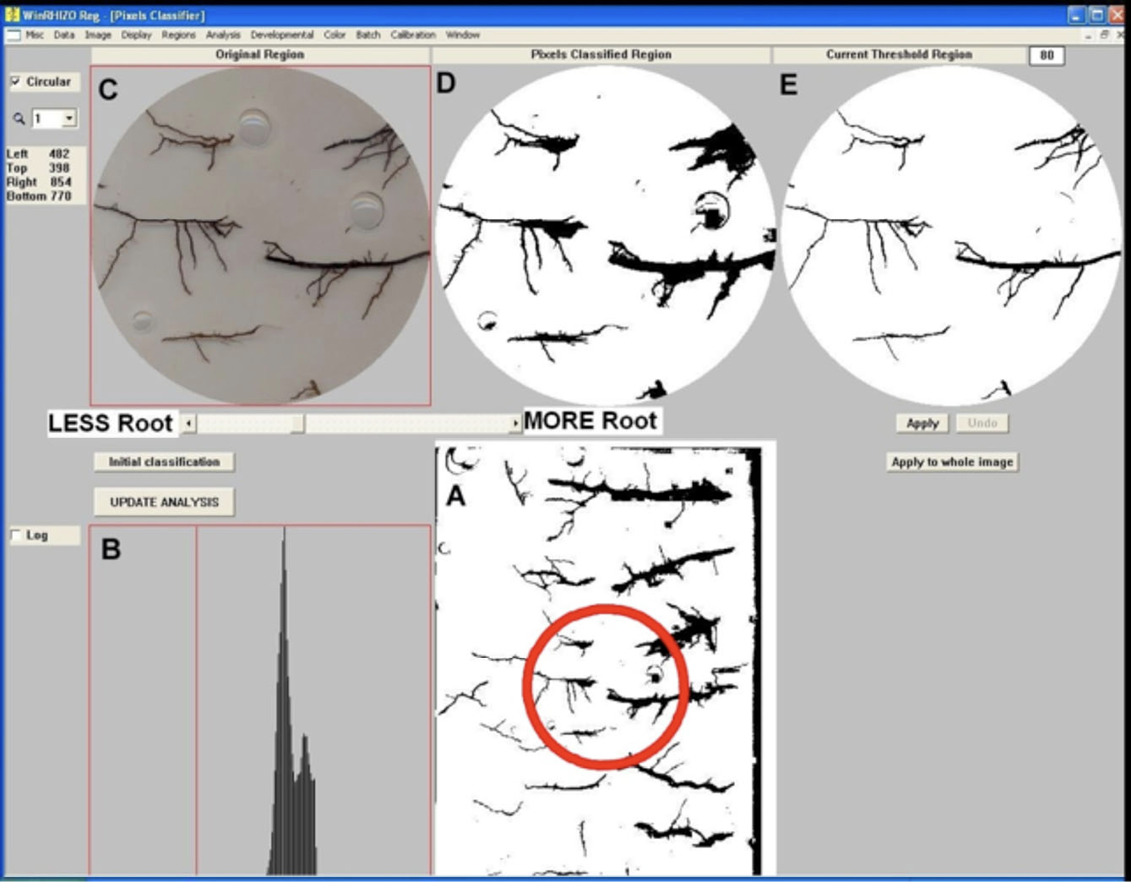Open the Regions menu
The width and height of the screenshot is (1131, 891).
[179, 35]
